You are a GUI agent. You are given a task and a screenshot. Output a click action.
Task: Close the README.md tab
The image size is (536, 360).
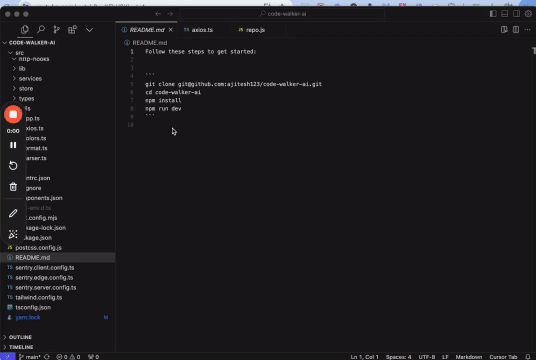(171, 30)
